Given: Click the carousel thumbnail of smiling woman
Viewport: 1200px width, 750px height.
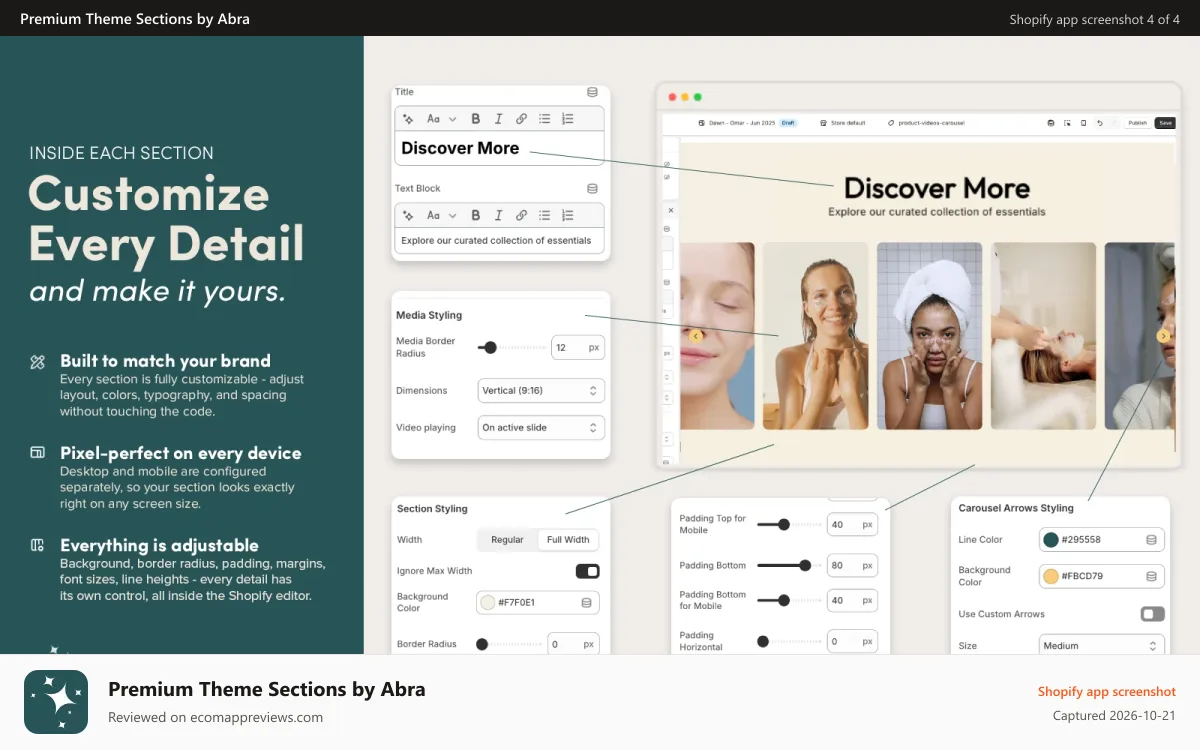Looking at the screenshot, I should [x=815, y=336].
